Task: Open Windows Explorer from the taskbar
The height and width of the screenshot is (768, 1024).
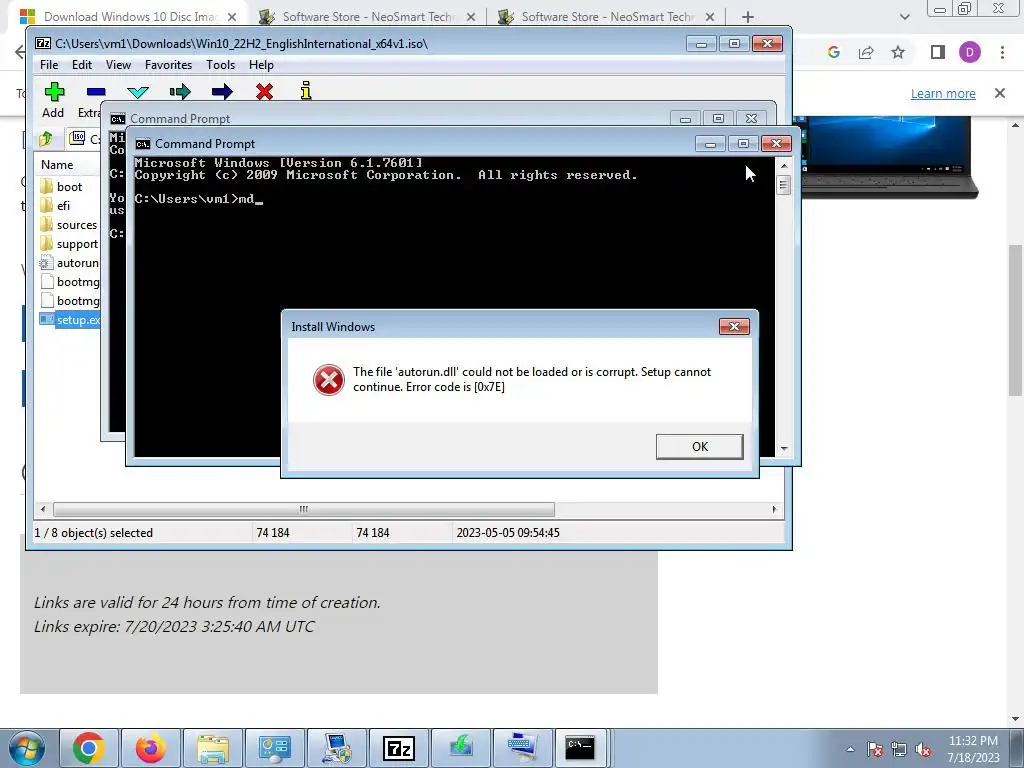Action: [213, 748]
